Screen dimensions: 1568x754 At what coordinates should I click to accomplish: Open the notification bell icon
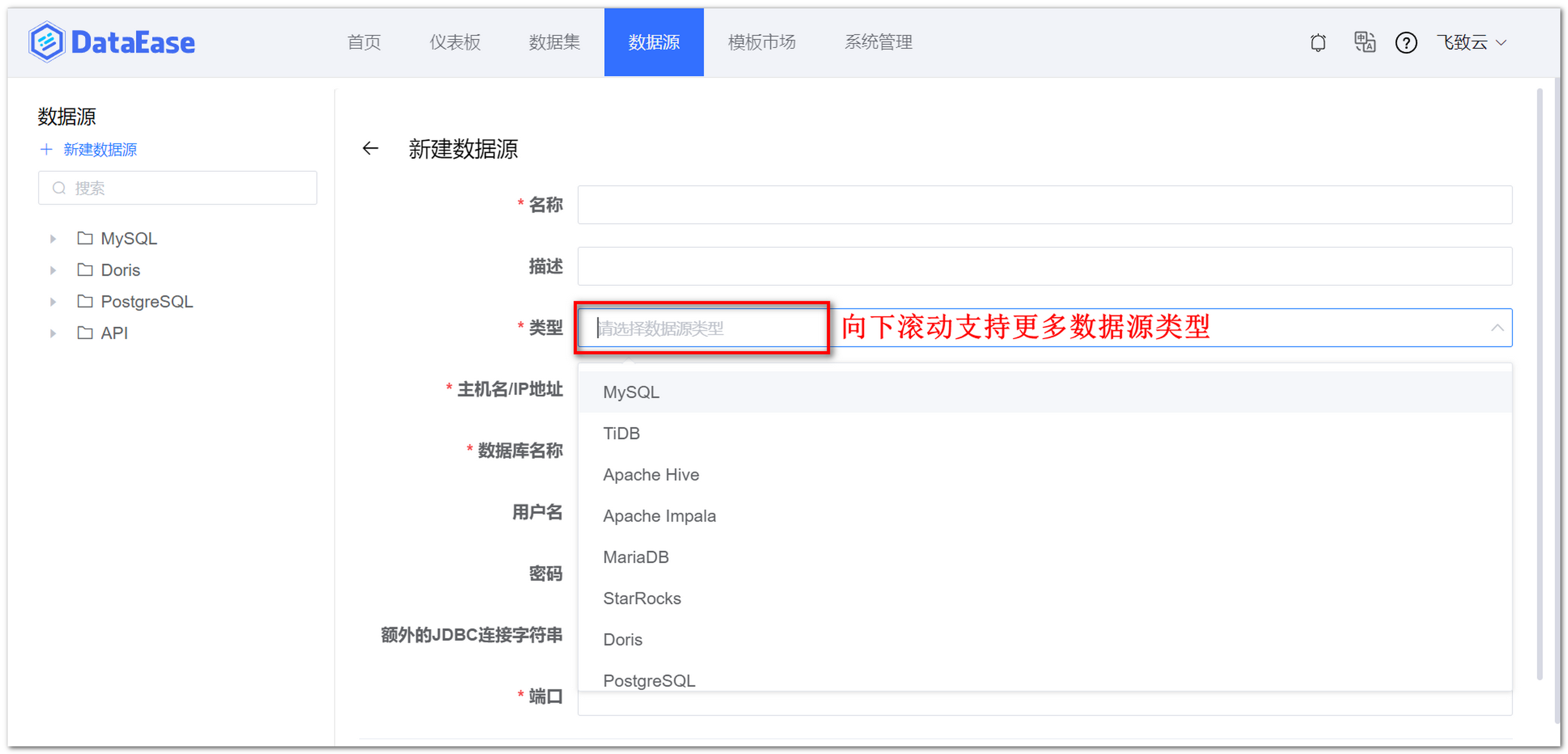point(1317,42)
